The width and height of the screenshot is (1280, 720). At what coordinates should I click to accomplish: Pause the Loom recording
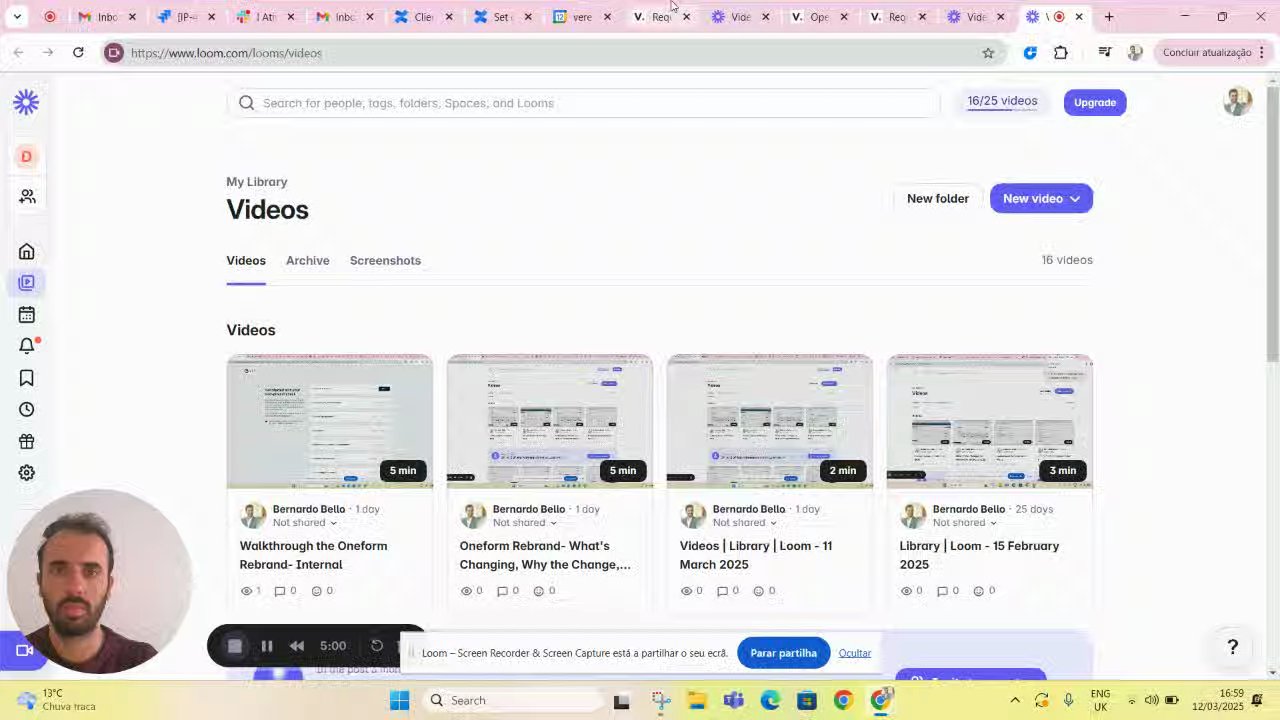267,646
